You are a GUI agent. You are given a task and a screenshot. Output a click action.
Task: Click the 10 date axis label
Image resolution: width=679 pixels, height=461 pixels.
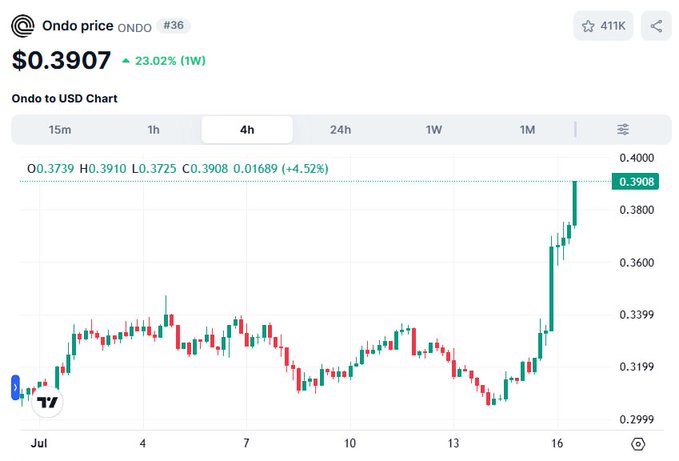350,443
